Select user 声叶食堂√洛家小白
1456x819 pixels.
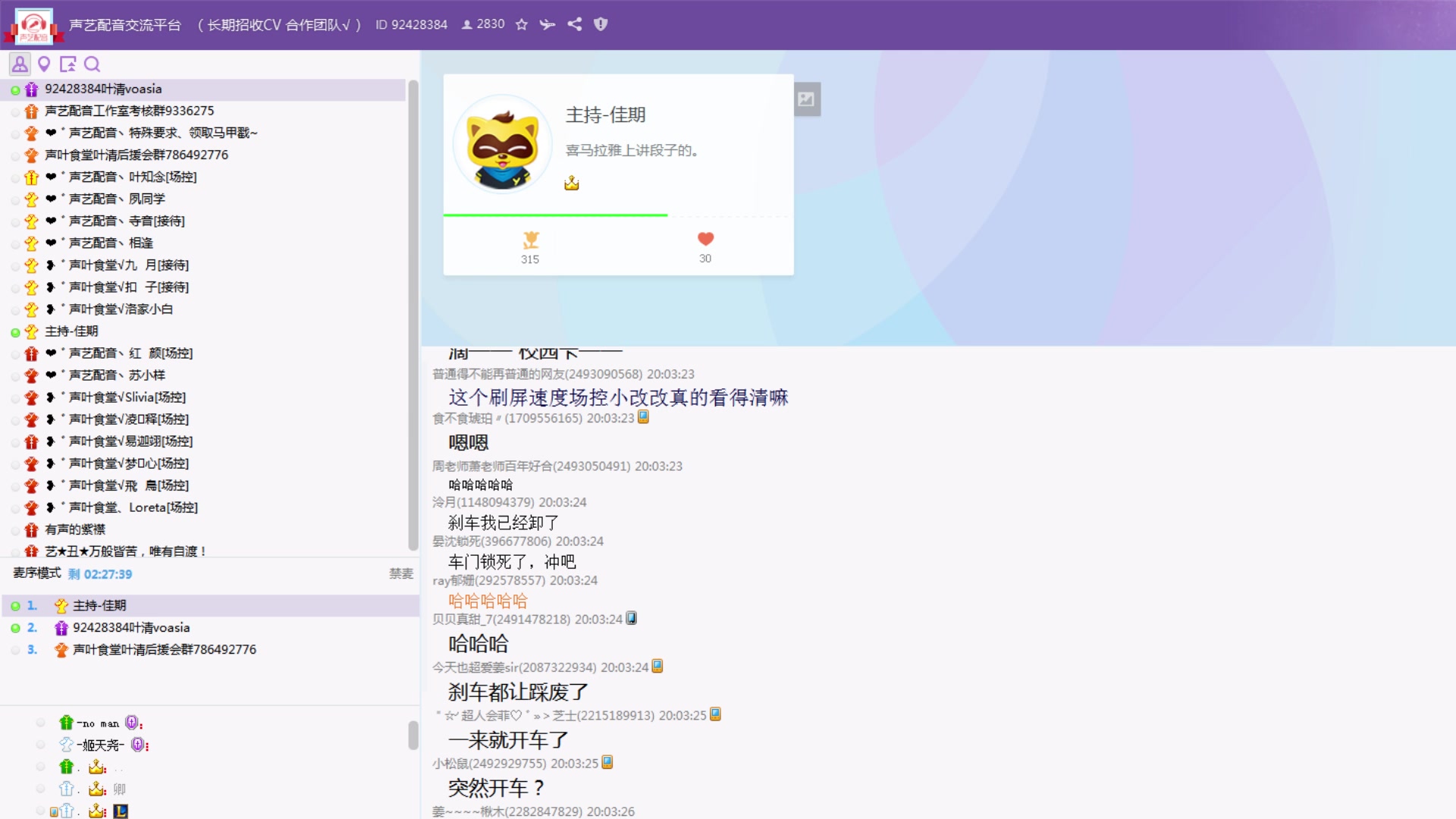tap(205, 309)
